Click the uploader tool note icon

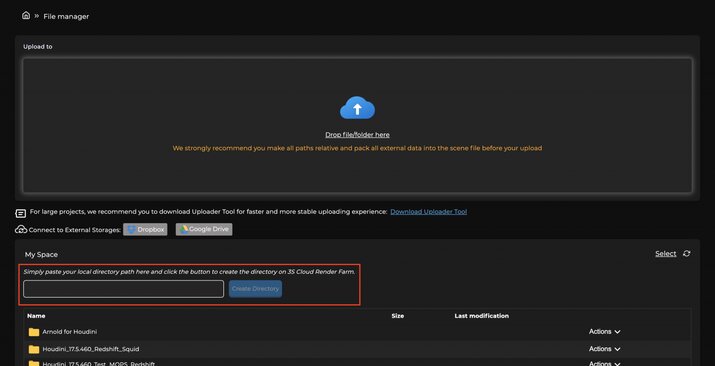21,213
